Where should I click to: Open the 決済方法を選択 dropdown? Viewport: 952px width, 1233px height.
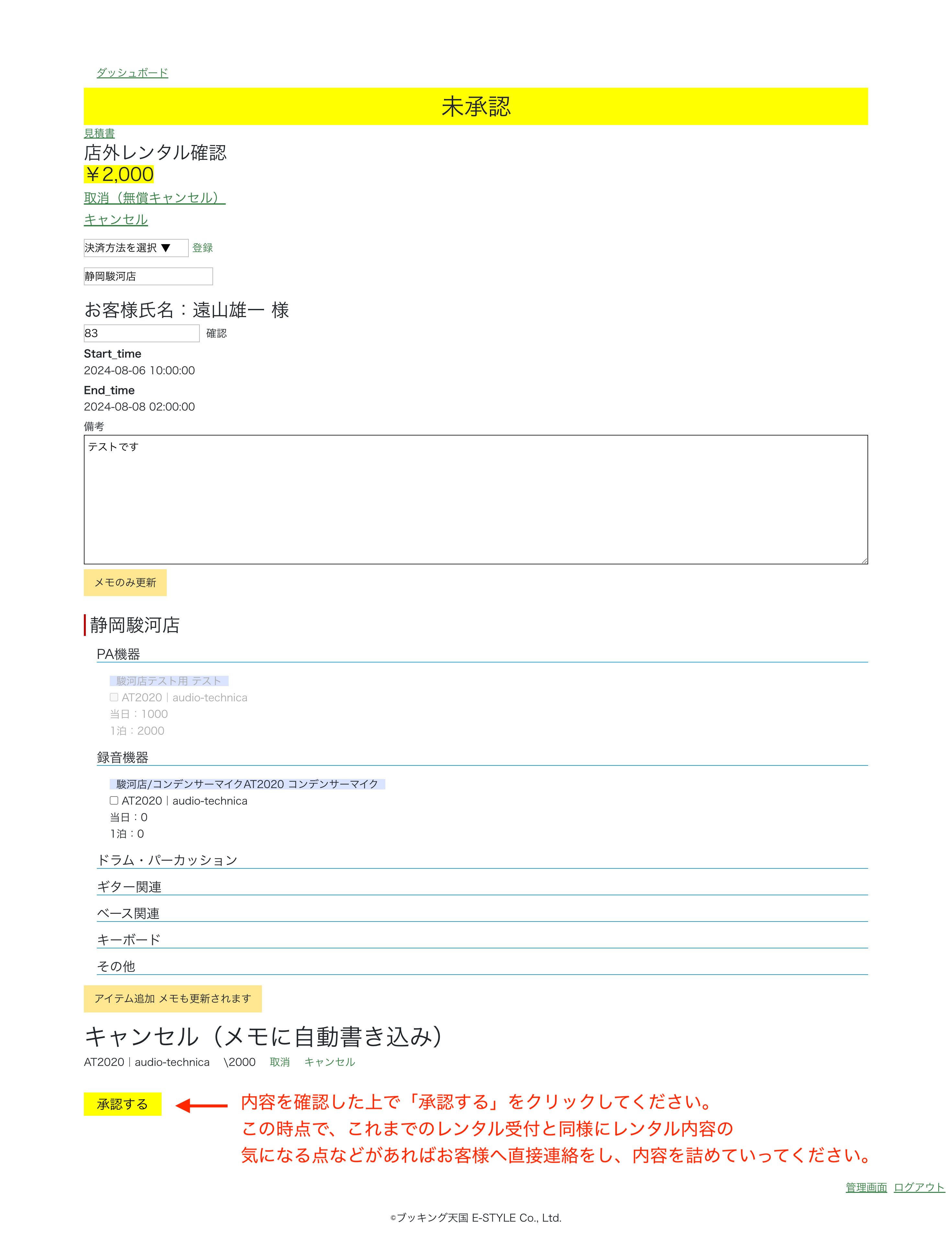[x=136, y=248]
